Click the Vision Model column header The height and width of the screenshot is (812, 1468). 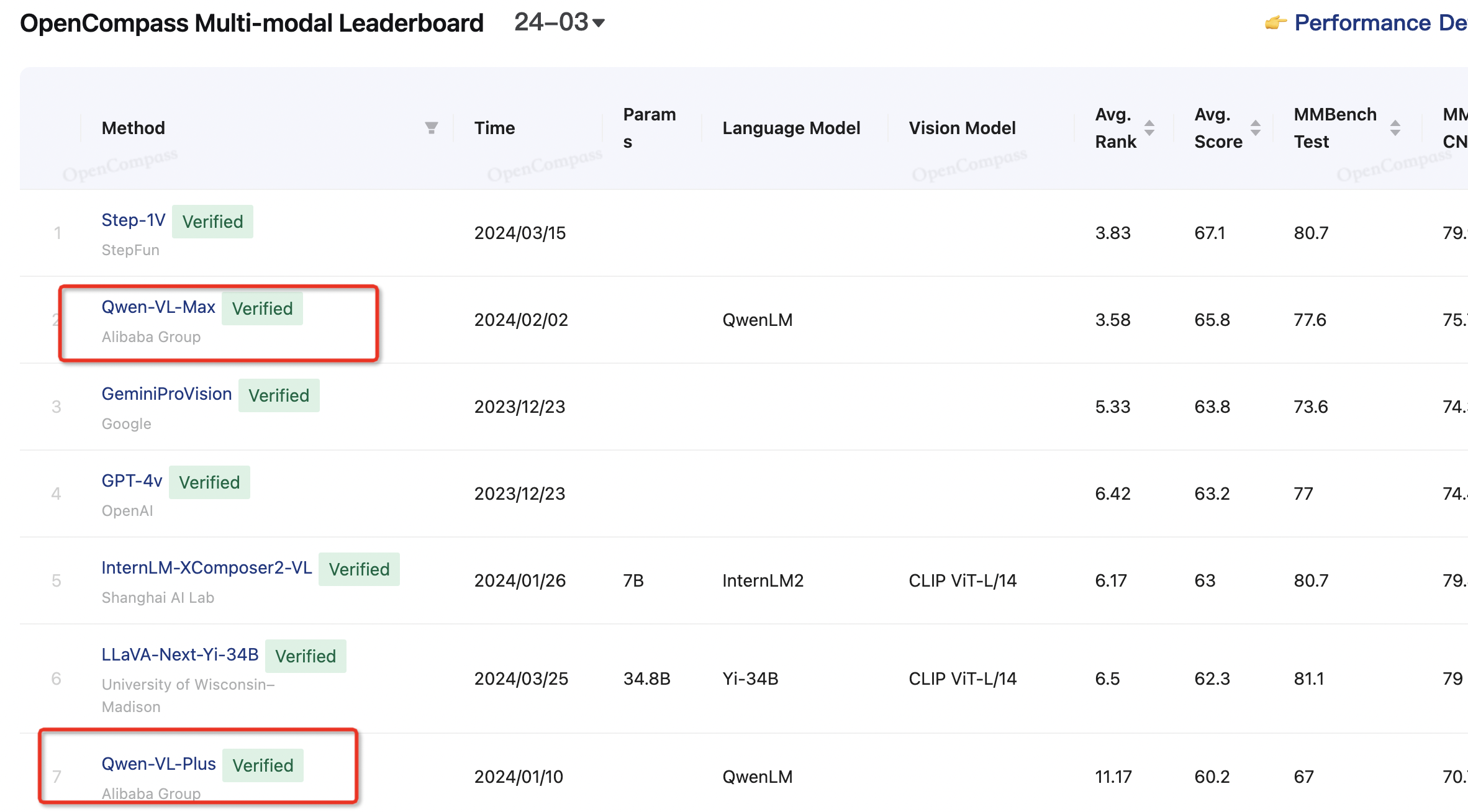(x=962, y=128)
